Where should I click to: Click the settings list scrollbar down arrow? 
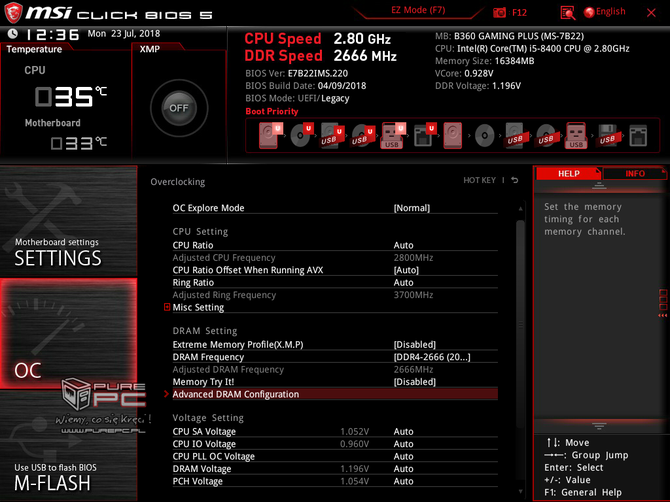[520, 491]
